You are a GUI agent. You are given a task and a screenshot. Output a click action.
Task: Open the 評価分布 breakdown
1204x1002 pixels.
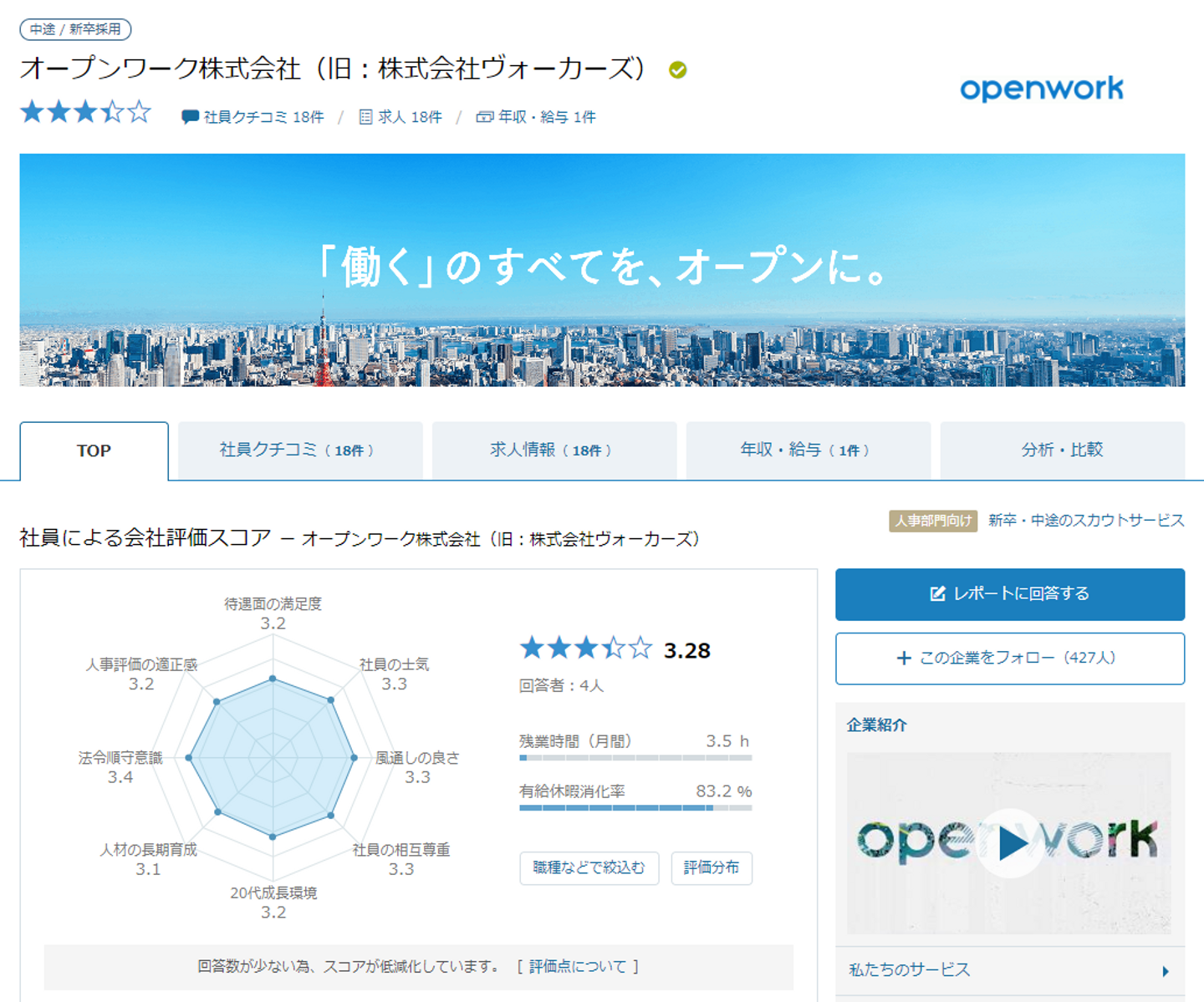pos(712,868)
